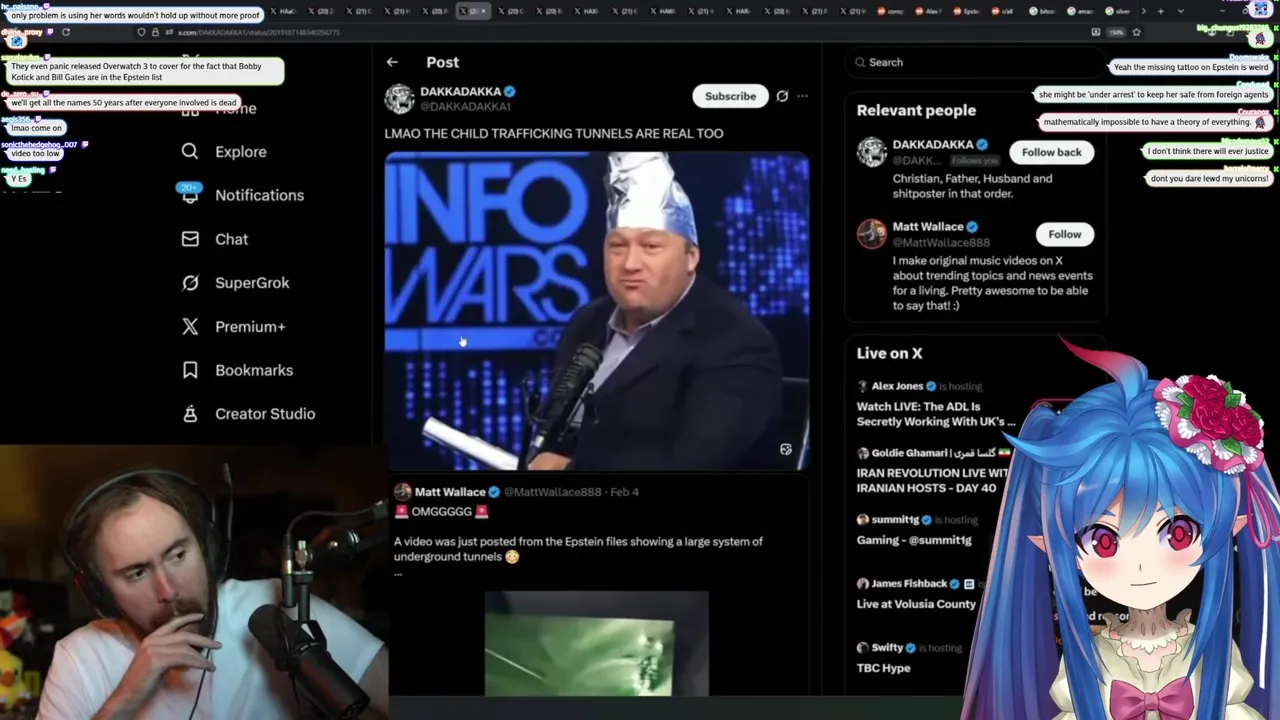Open the 'Live at Volusia County' broadcast

pos(916,604)
